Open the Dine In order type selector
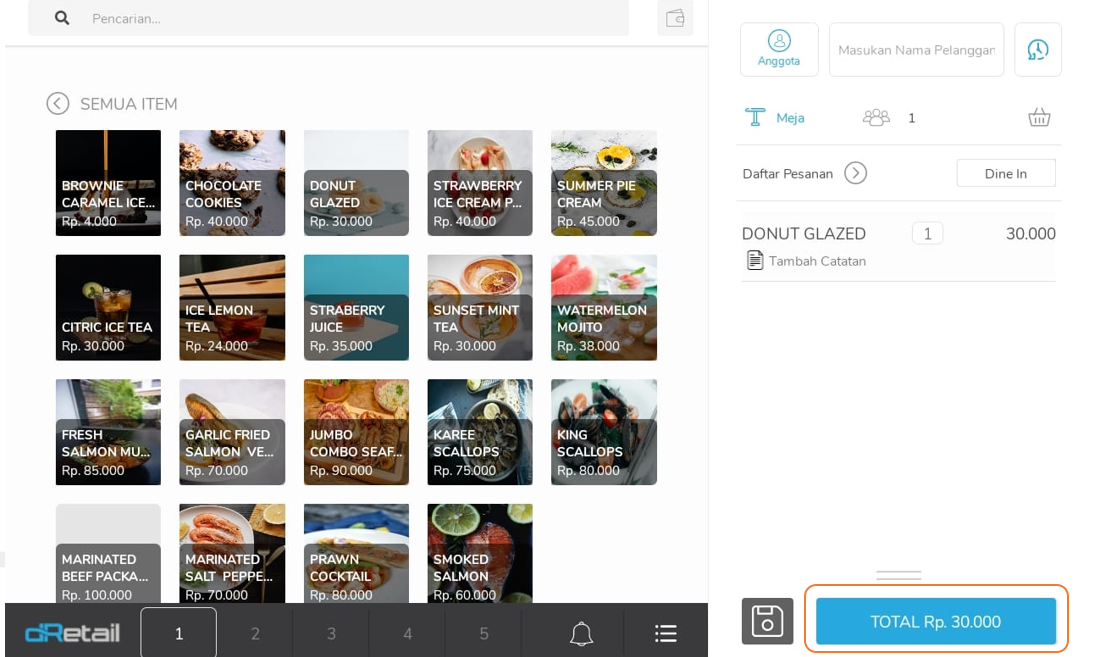Image resolution: width=1093 pixels, height=657 pixels. pyautogui.click(x=1005, y=173)
